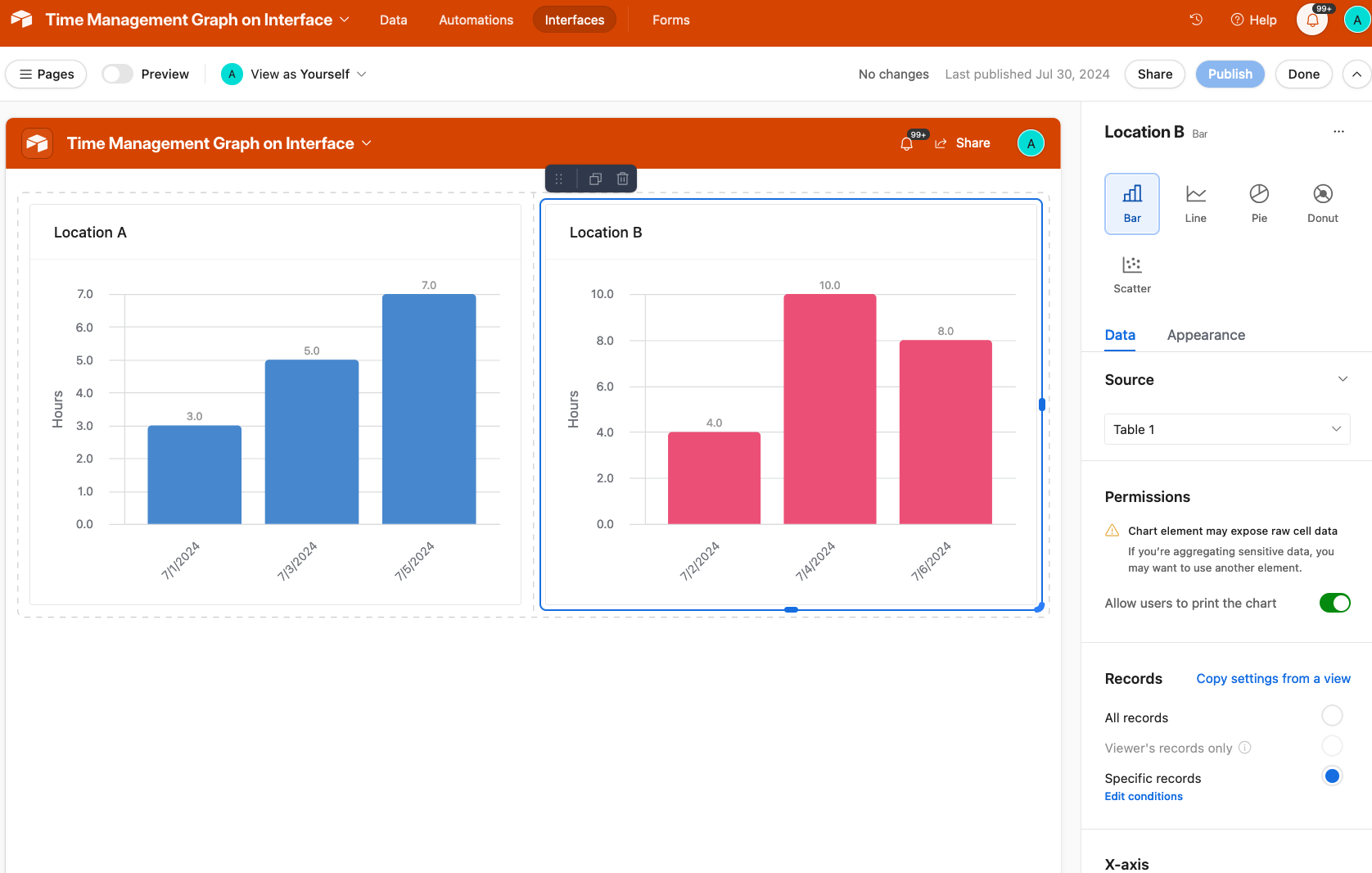Open the View as Yourself dropdown

point(295,74)
